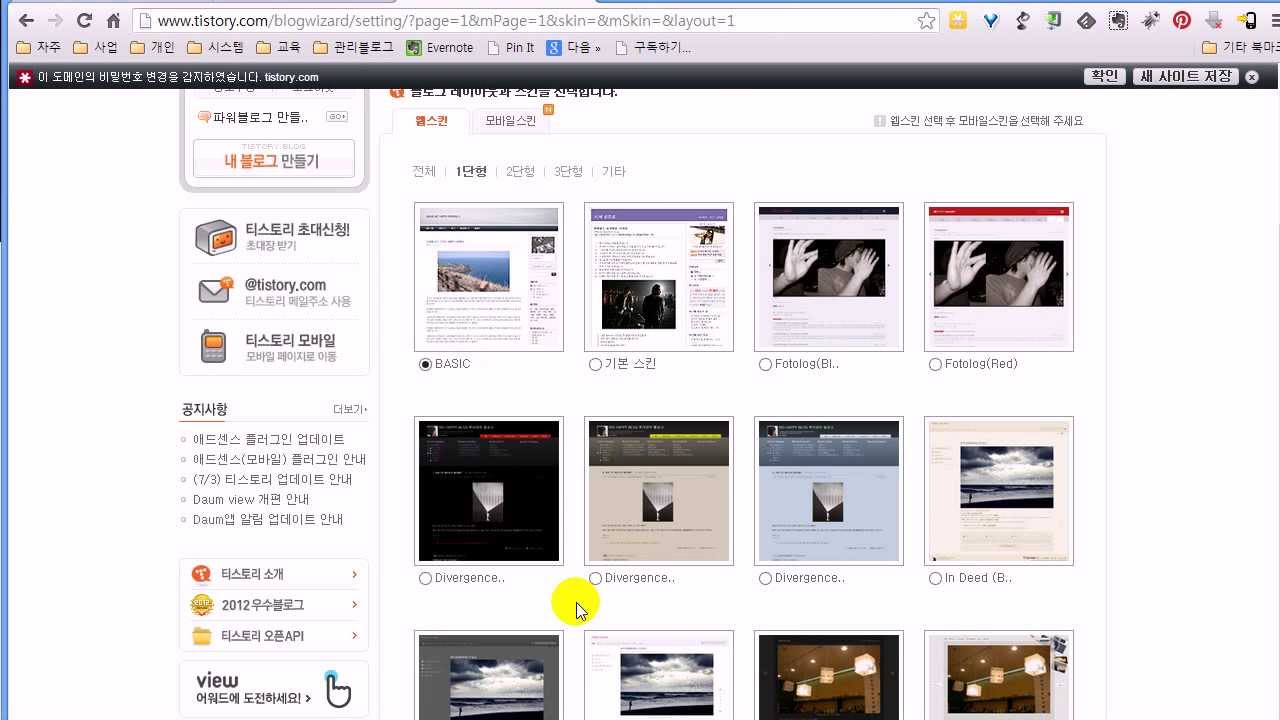Open the 파워블로그 만들.. GO link
This screenshot has height=720, width=1280.
pos(337,117)
